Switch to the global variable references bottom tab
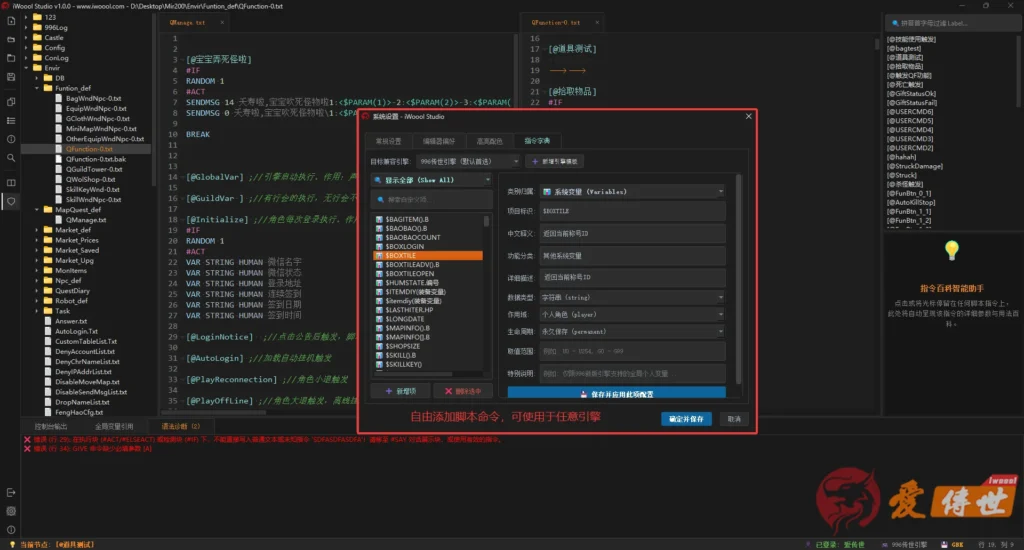The image size is (1024, 550). point(114,426)
